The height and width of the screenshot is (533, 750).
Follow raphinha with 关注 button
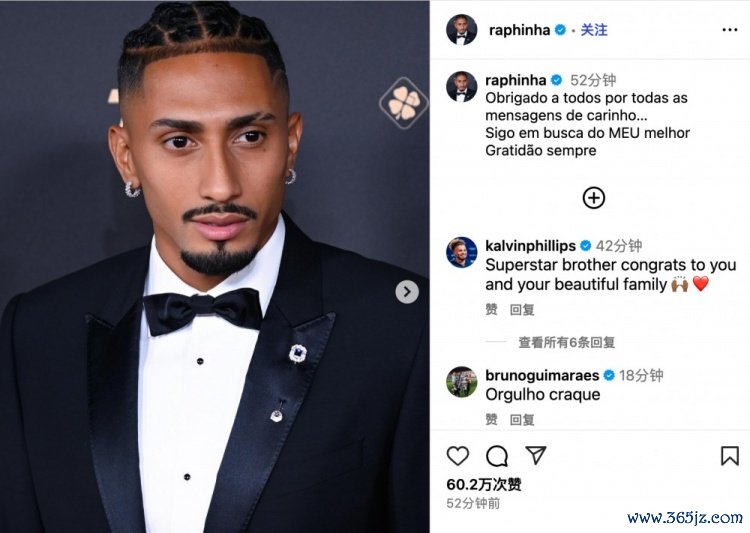coord(594,30)
